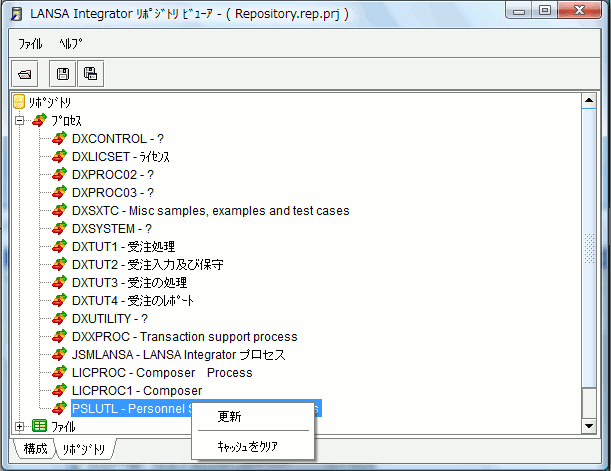
Task: Select LICPROC1 - Composer row
Action: pyautogui.click(x=137, y=390)
